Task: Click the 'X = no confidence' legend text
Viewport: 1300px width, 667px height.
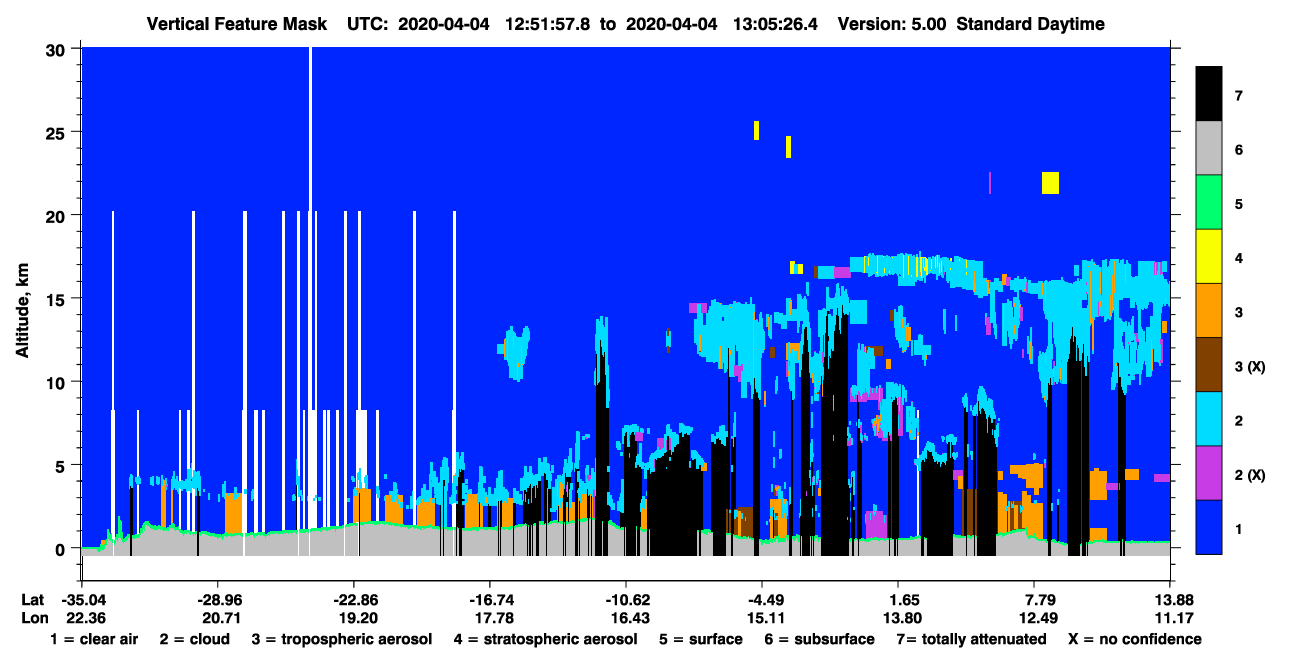Action: coord(1135,639)
